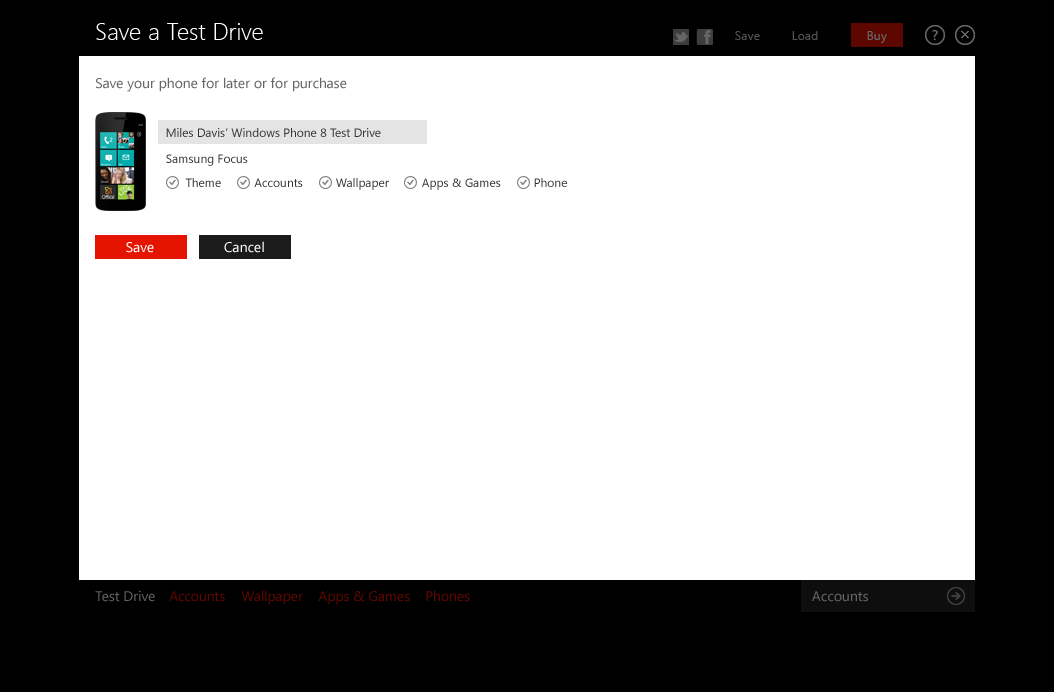Click the Save item in top bar
The width and height of the screenshot is (1054, 692).
pos(747,36)
